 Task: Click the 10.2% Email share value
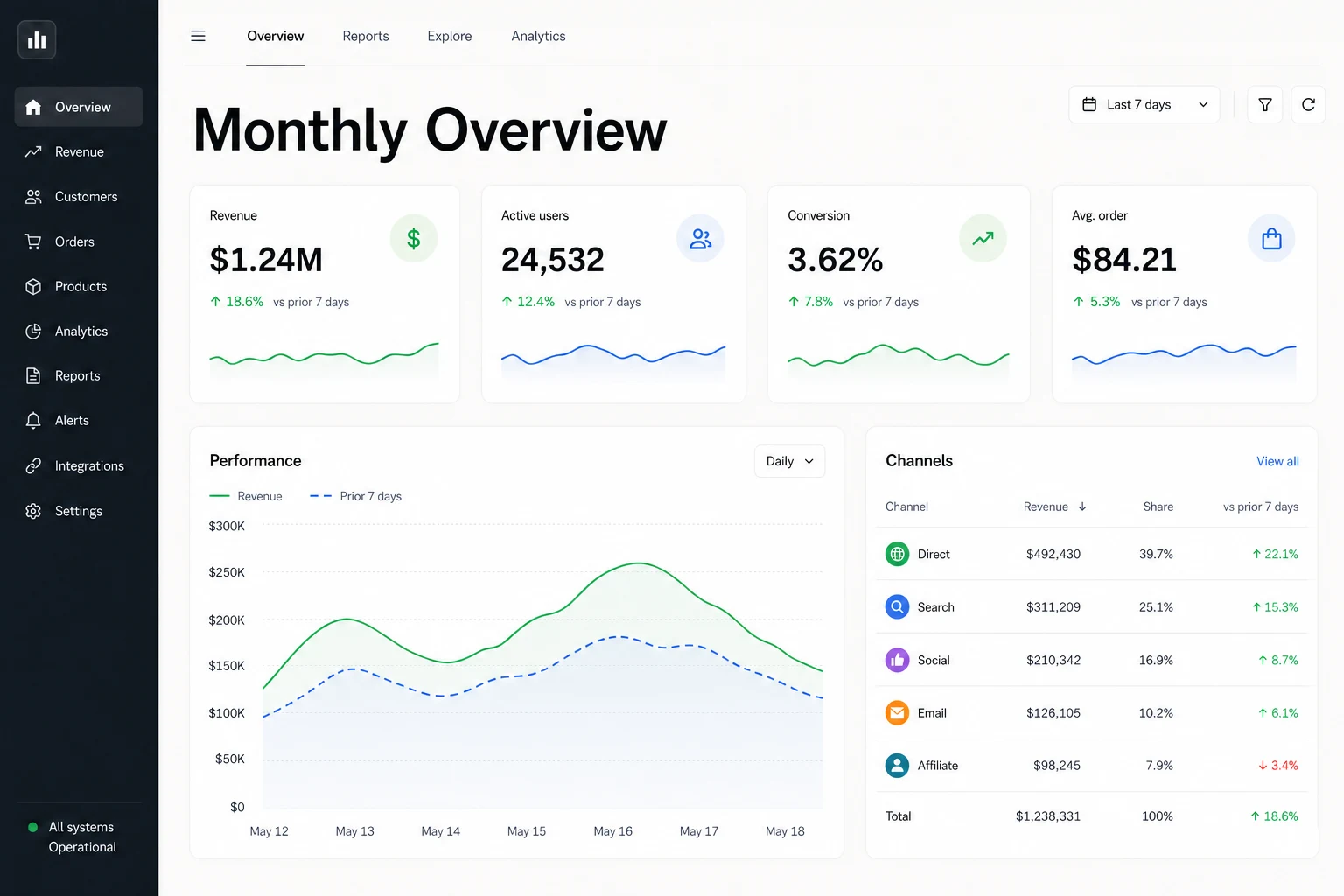click(1156, 712)
